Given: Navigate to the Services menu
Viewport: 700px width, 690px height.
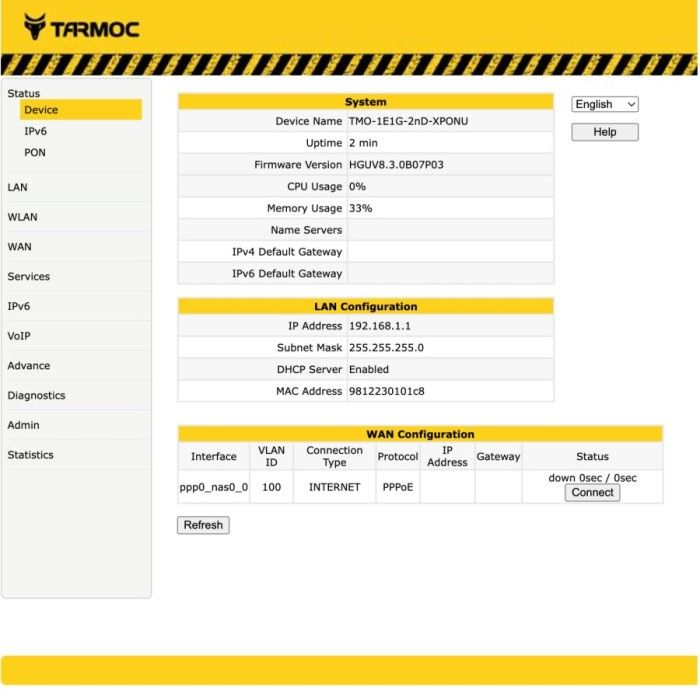Looking at the screenshot, I should [28, 277].
